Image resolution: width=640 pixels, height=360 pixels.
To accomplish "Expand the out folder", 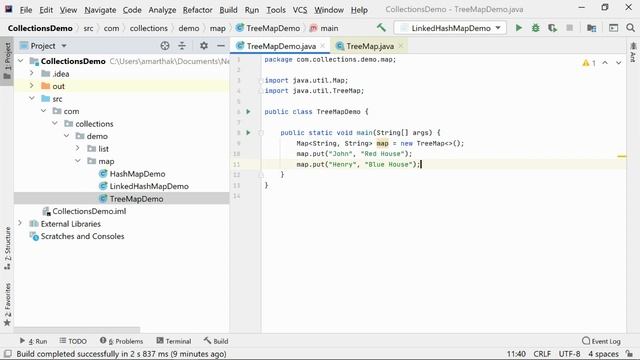I will pos(32,86).
